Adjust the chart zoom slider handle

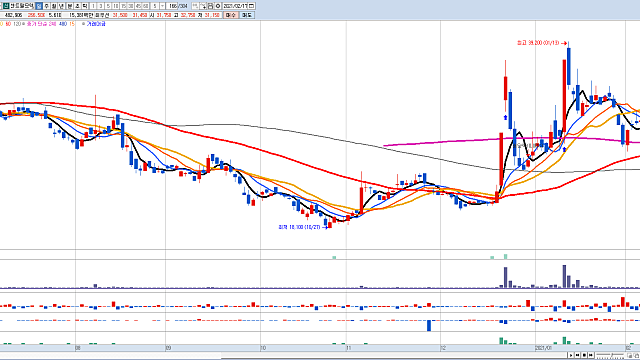click(612, 355)
